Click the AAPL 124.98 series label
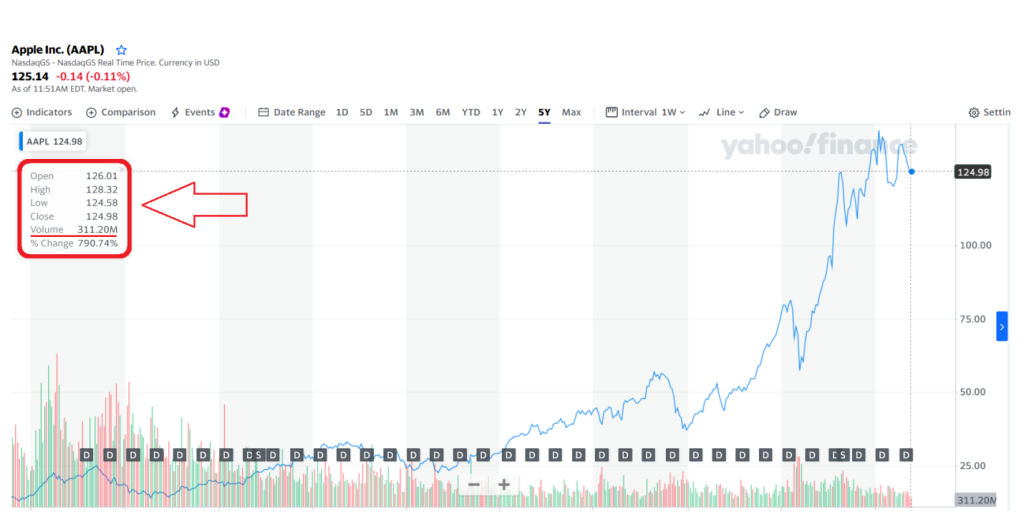This screenshot has height=512, width=1024. pos(54,141)
